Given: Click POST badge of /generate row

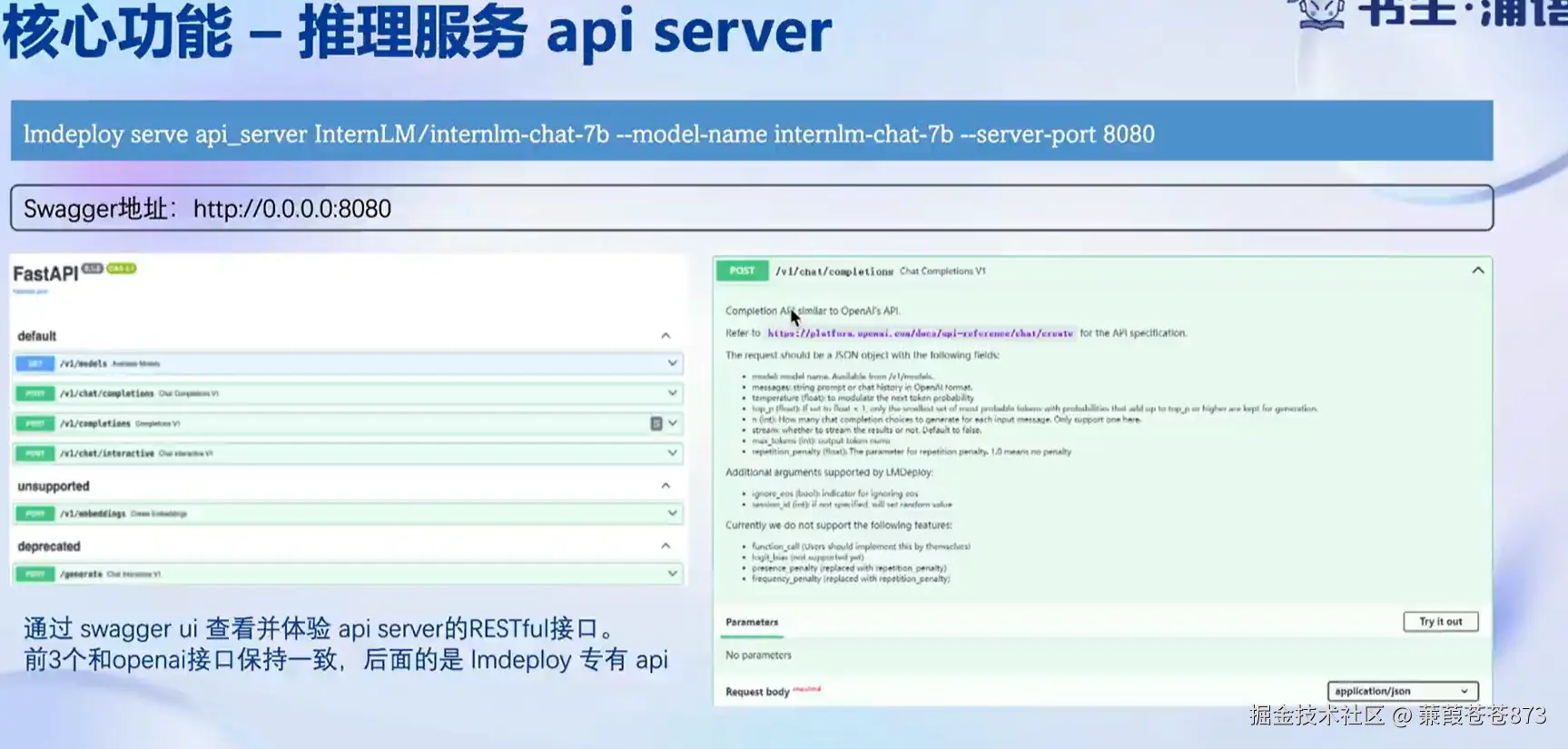Looking at the screenshot, I should pyautogui.click(x=35, y=574).
